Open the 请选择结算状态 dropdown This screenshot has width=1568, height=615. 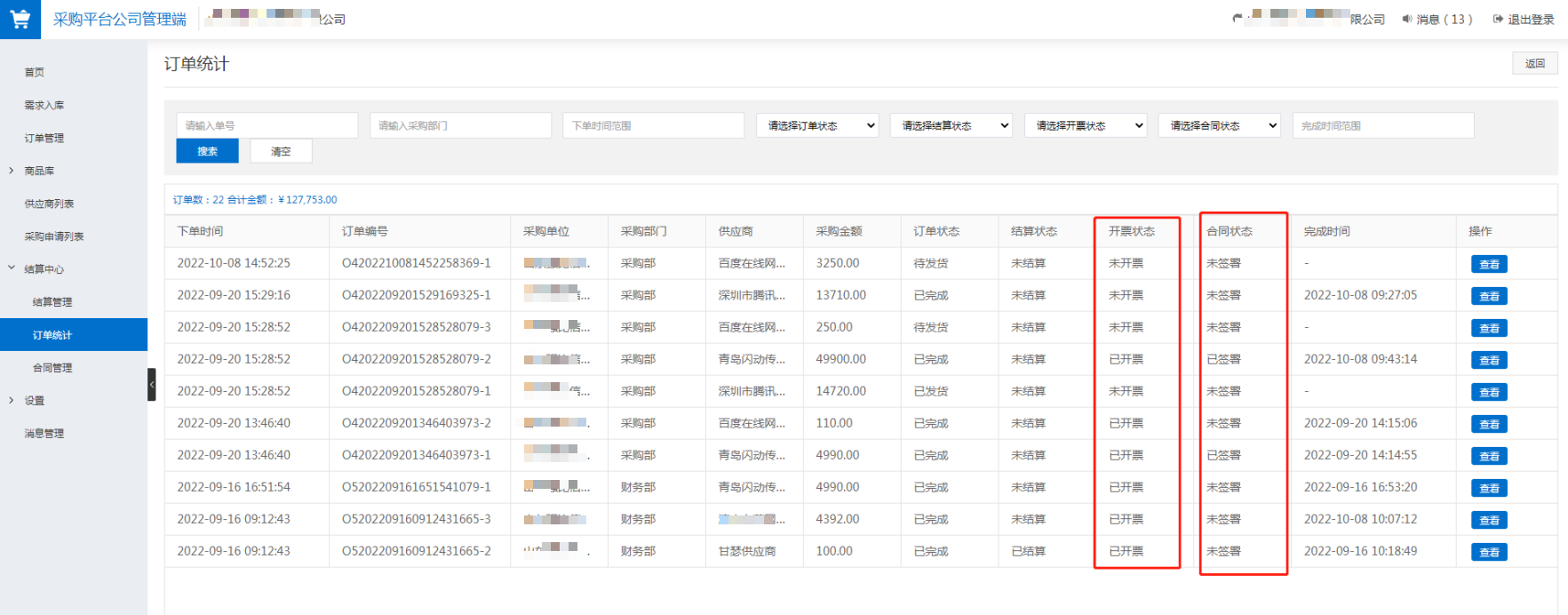coord(951,125)
